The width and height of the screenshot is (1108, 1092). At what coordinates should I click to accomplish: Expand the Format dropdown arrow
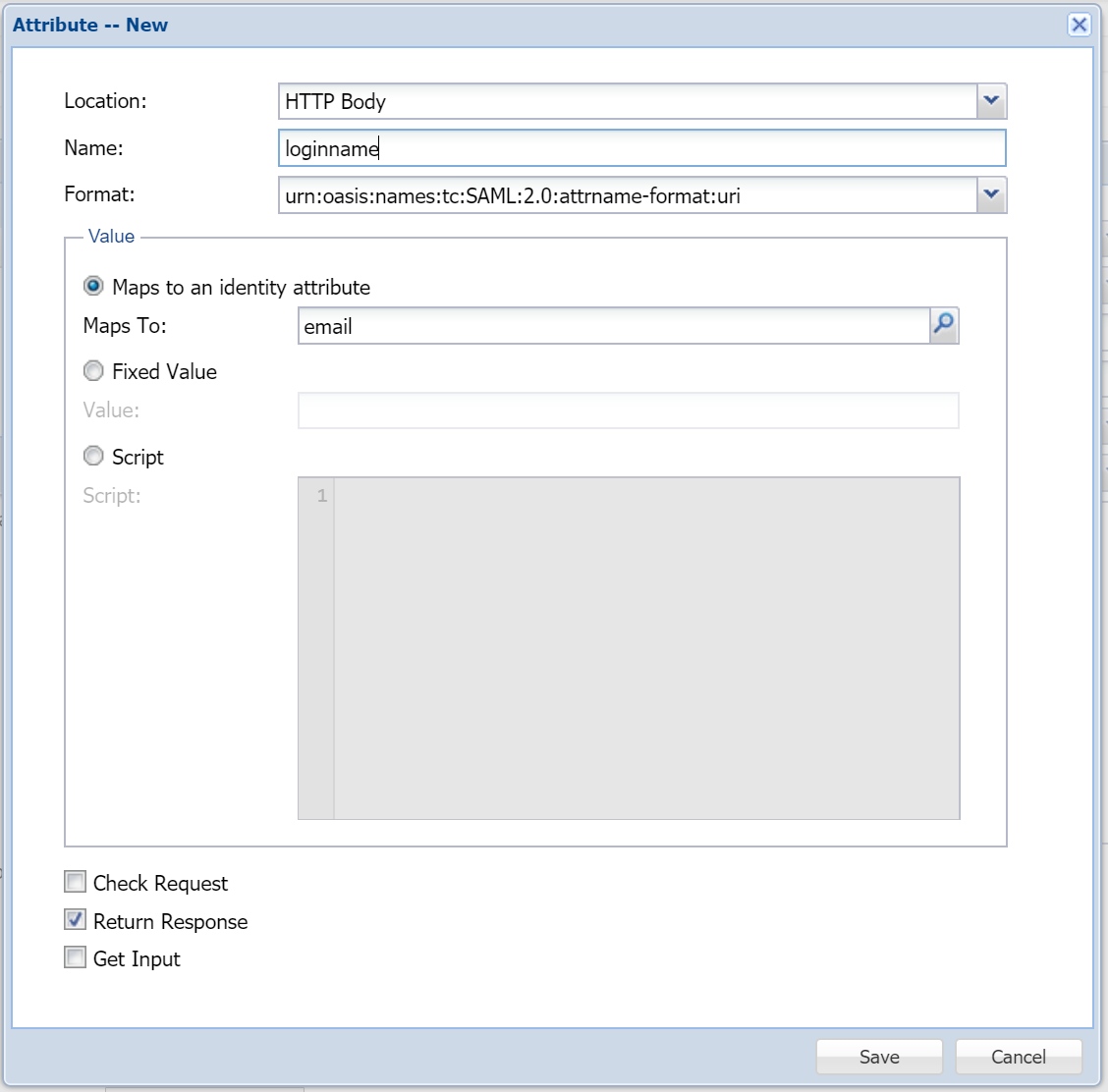(991, 195)
